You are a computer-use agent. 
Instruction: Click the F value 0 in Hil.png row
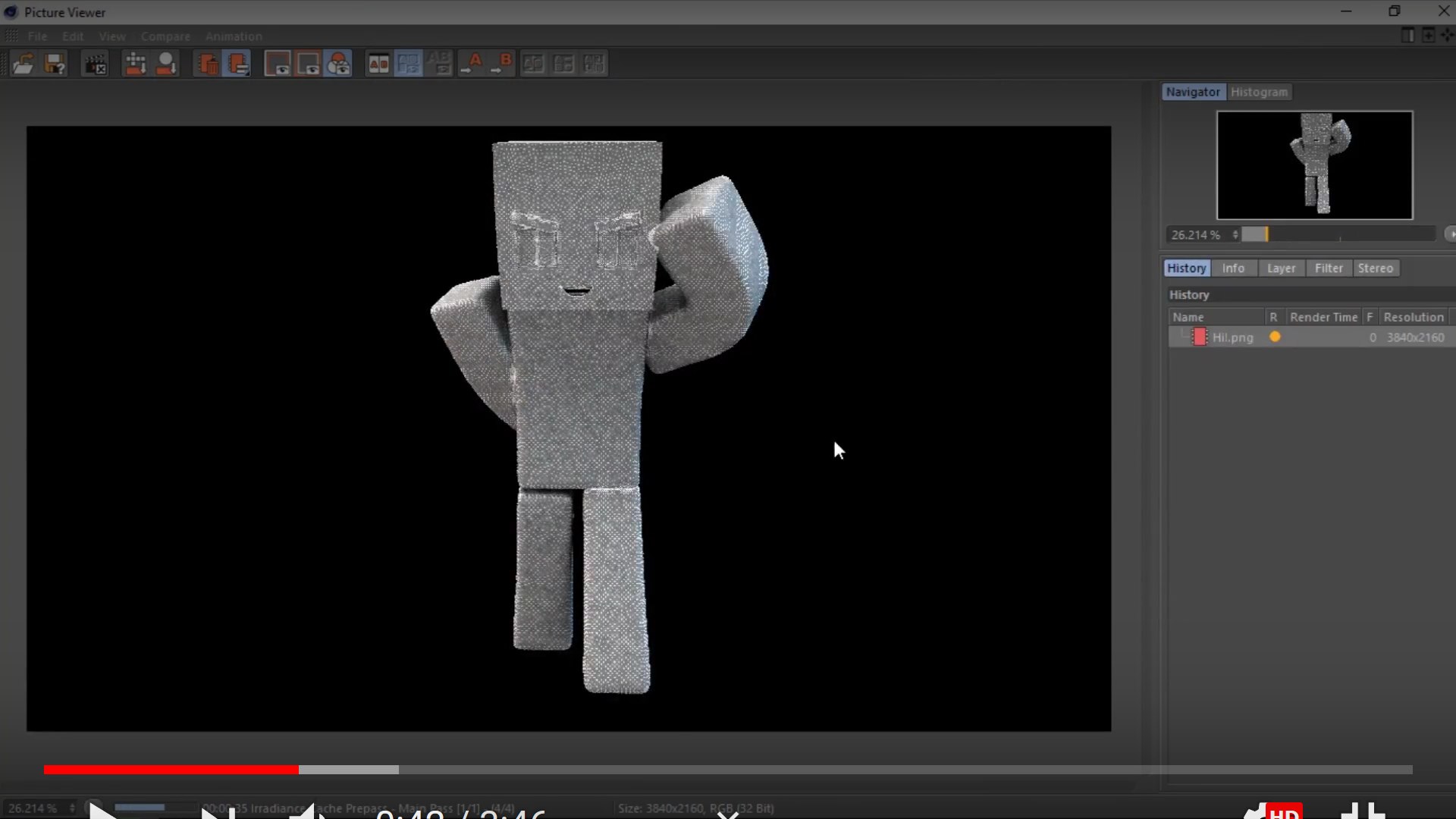tap(1373, 337)
